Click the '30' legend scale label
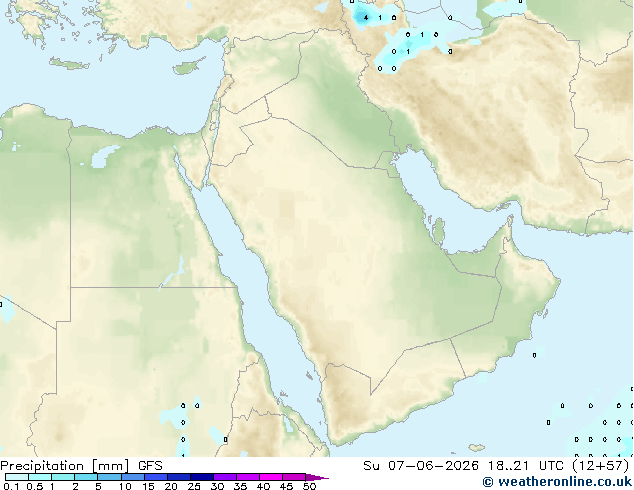The image size is (634, 490). click(x=217, y=486)
